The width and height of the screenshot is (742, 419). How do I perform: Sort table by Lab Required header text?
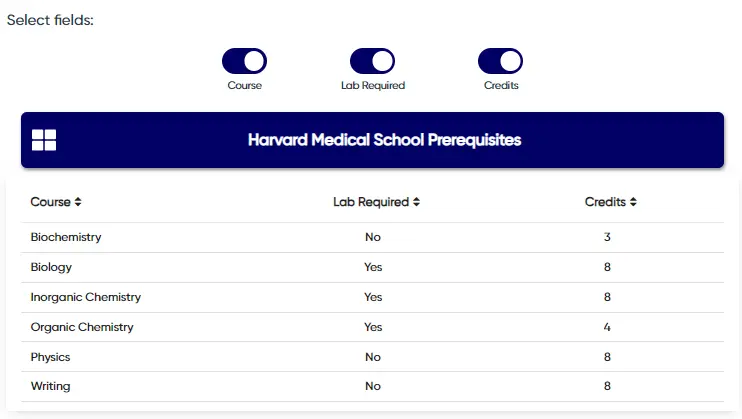tap(371, 202)
